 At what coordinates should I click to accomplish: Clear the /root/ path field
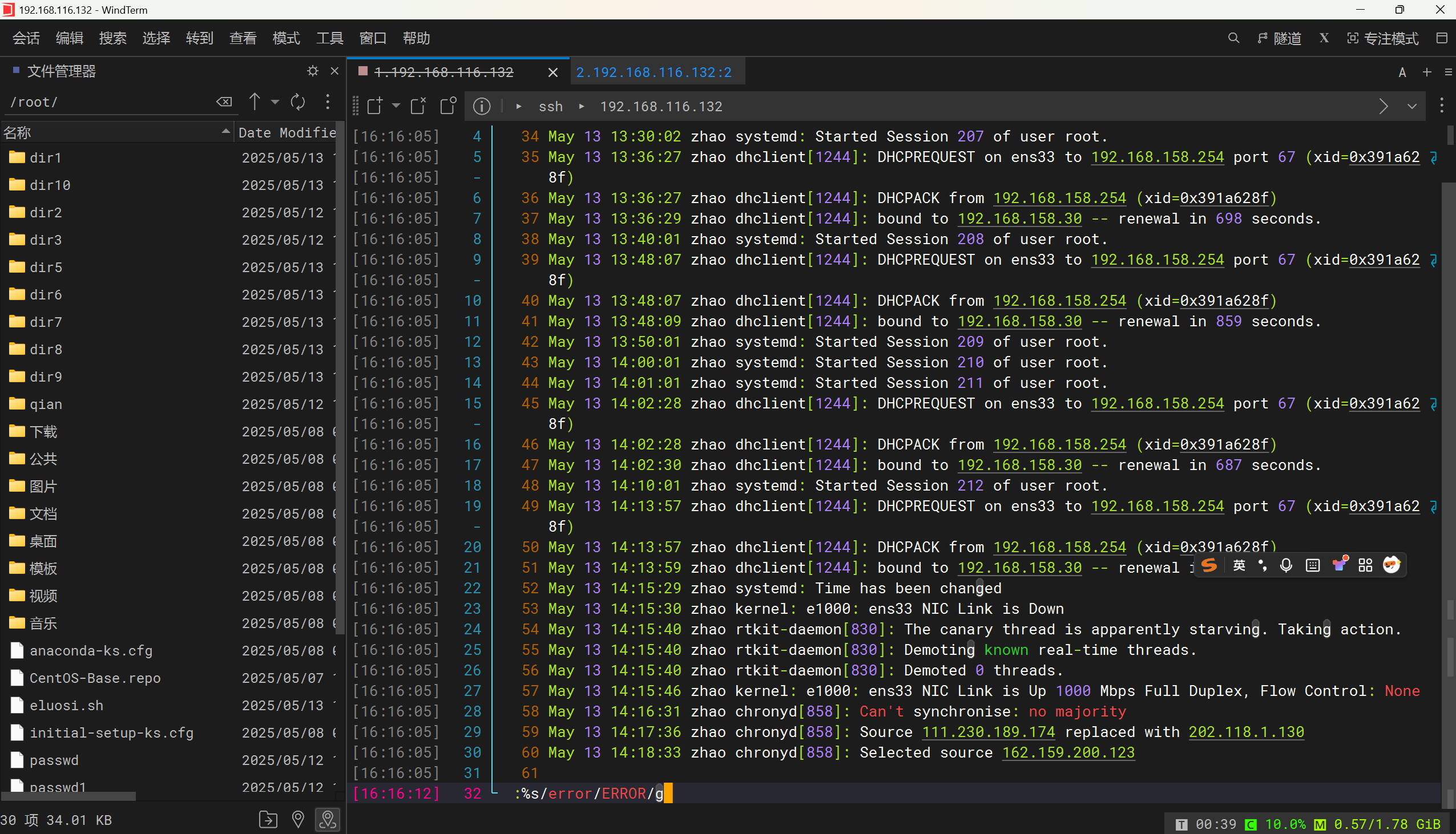(x=224, y=102)
